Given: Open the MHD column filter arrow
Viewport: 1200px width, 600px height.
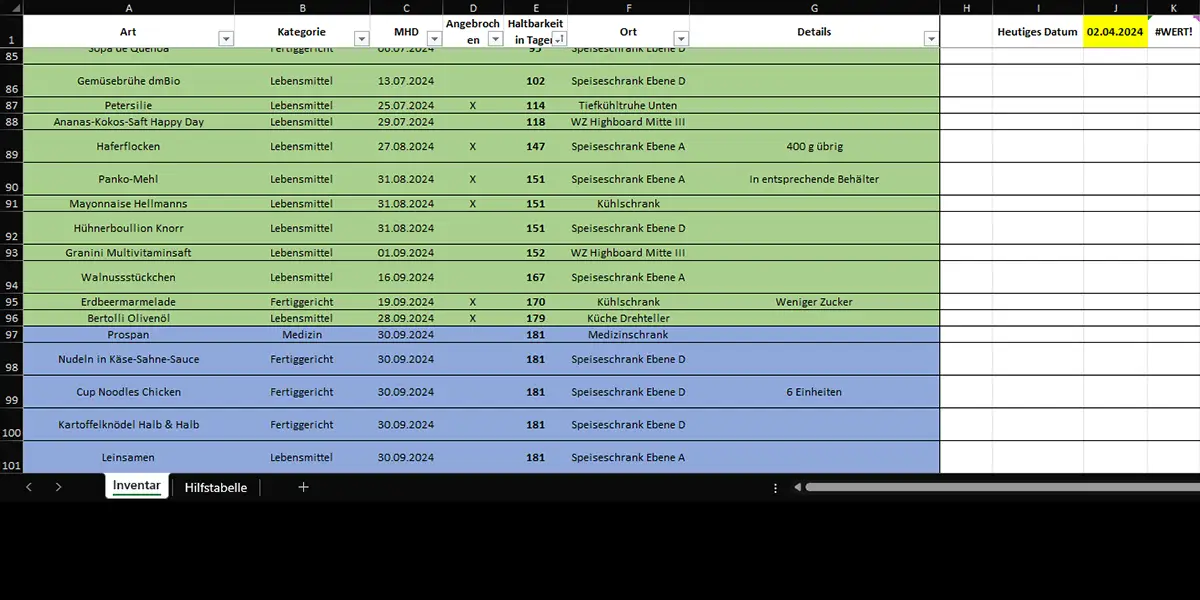Looking at the screenshot, I should tap(434, 39).
